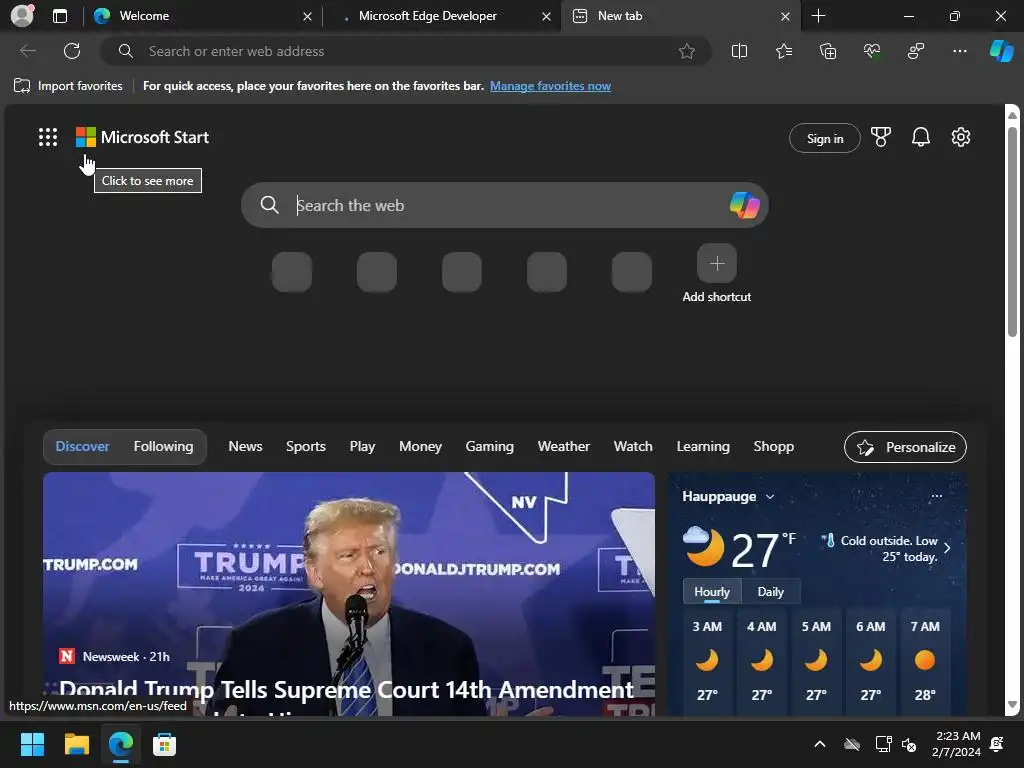Open the Play category
The width and height of the screenshot is (1024, 768).
coord(362,446)
